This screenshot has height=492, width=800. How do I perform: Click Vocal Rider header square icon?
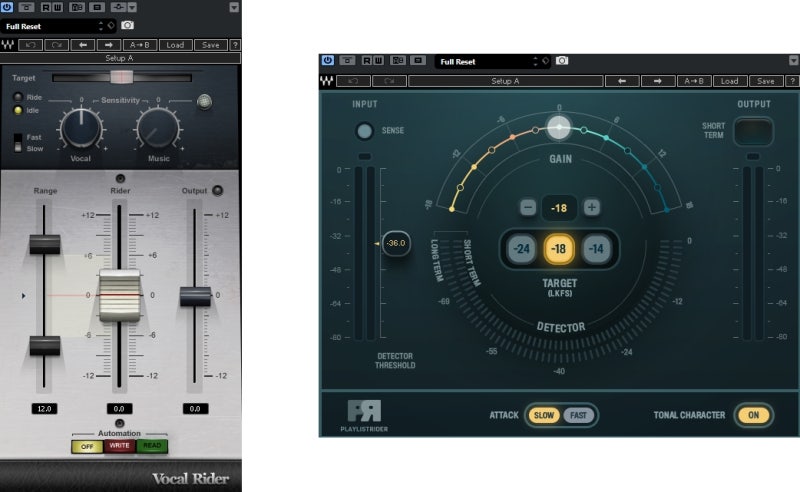point(97,7)
